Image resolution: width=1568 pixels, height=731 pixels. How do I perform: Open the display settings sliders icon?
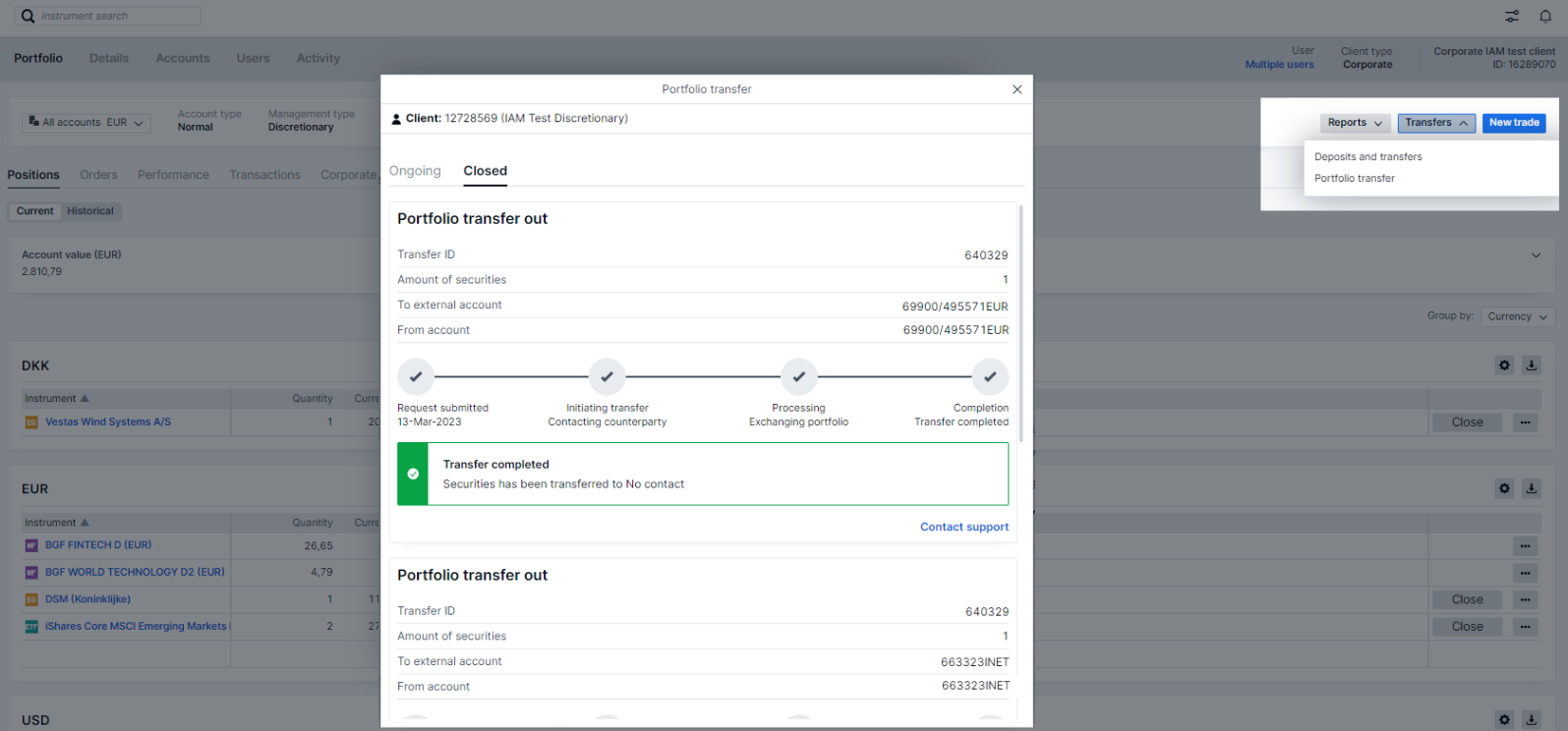tap(1512, 16)
